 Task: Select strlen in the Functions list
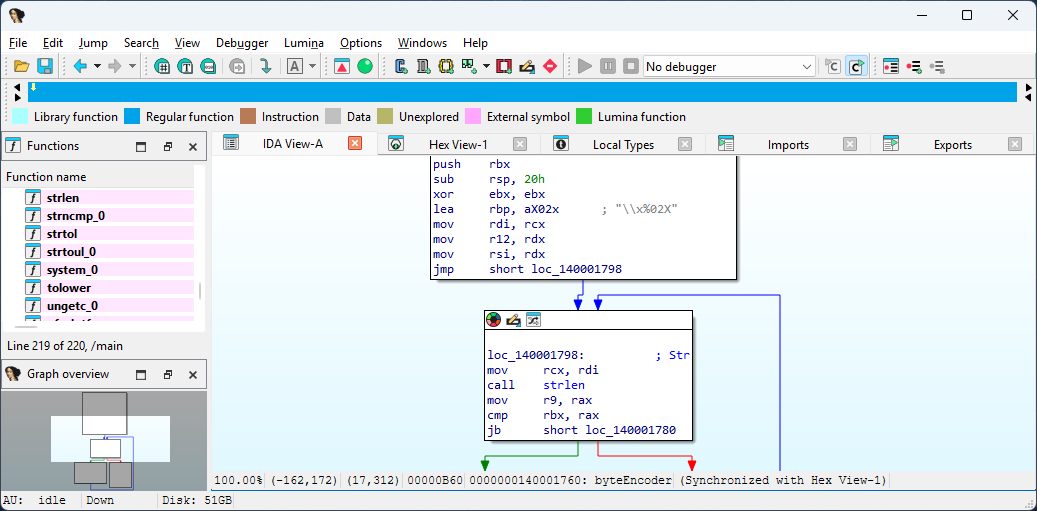coord(63,198)
